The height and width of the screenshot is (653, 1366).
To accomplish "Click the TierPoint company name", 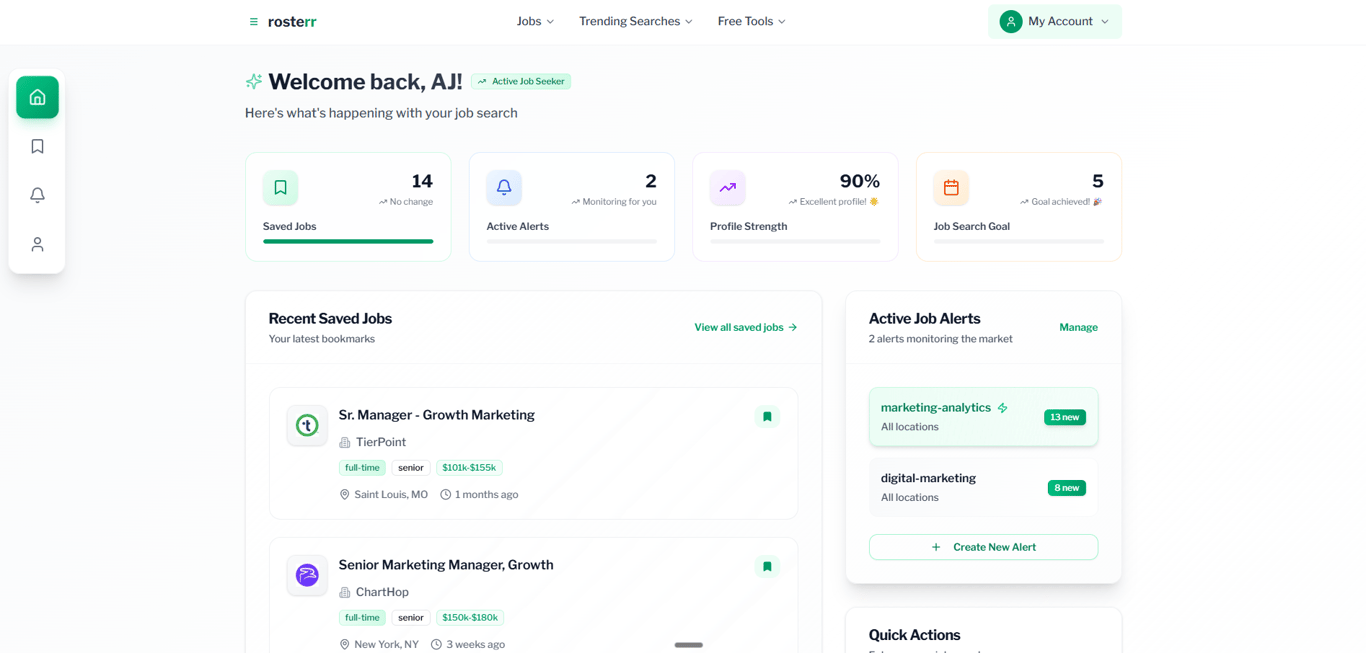I will (381, 442).
